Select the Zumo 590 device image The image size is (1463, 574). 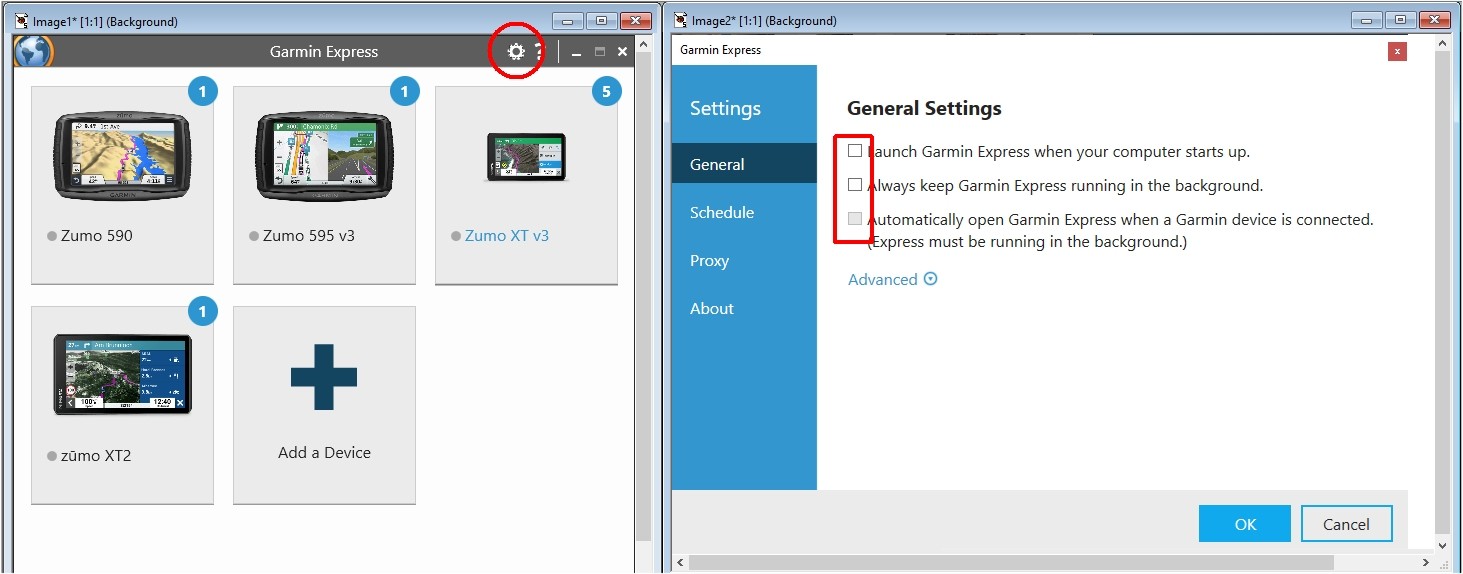tap(122, 157)
